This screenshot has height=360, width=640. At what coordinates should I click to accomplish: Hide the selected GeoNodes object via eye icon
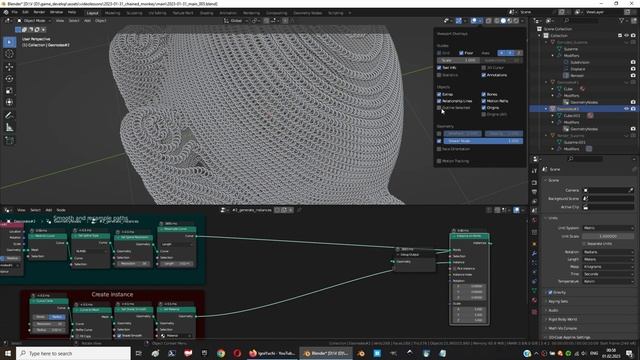point(626,109)
